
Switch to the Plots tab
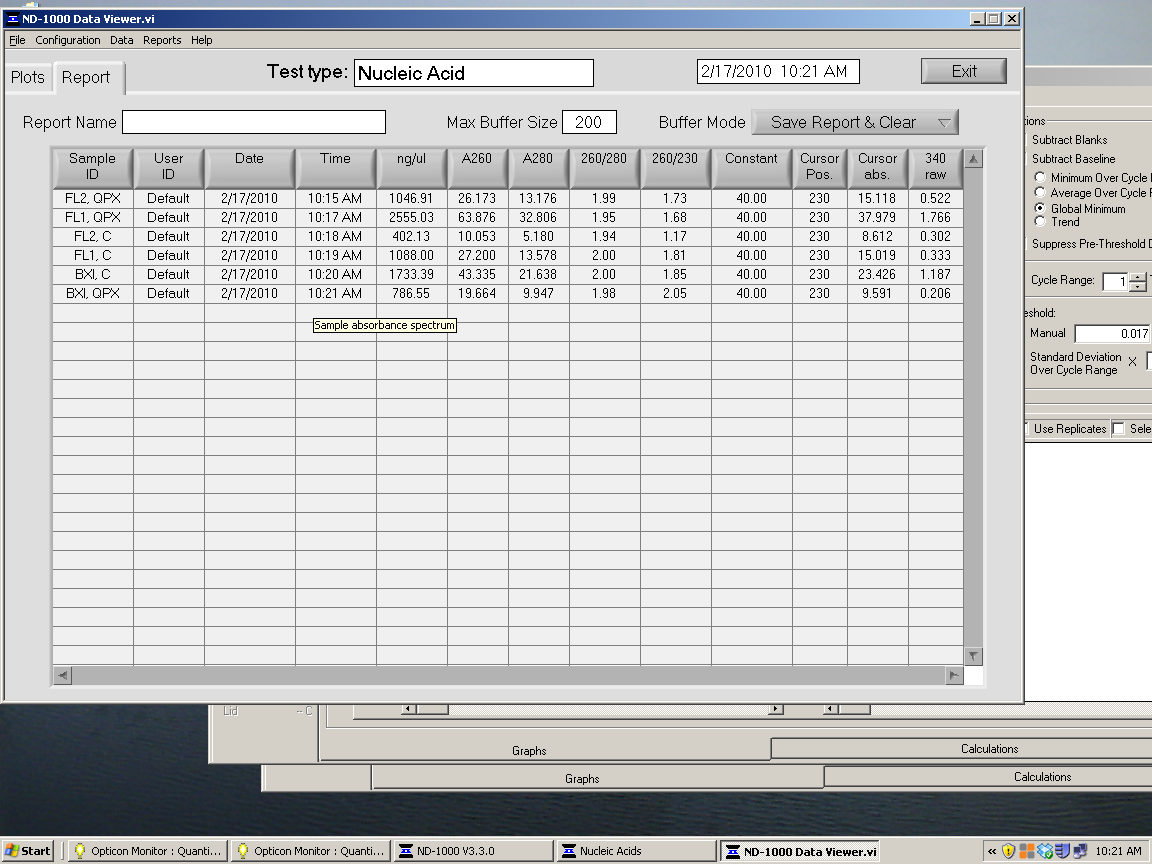(x=28, y=77)
